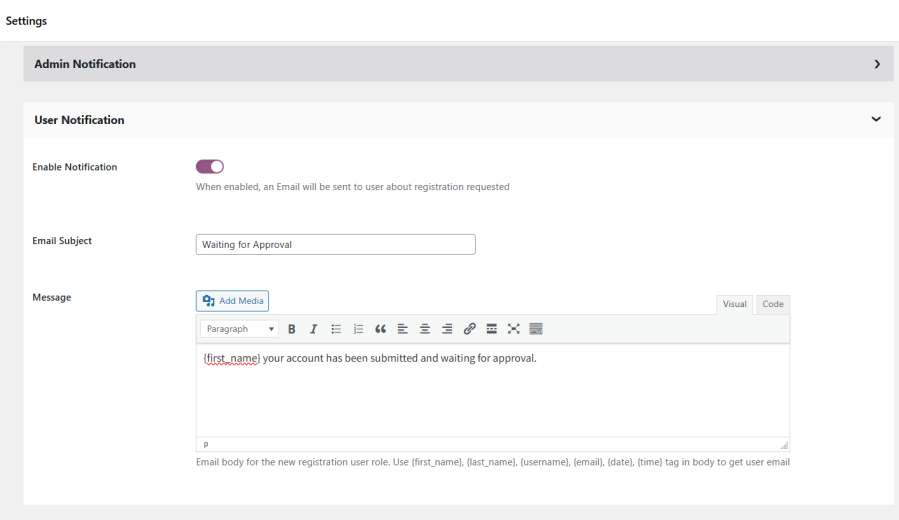Insert a numbered list

[x=359, y=329]
